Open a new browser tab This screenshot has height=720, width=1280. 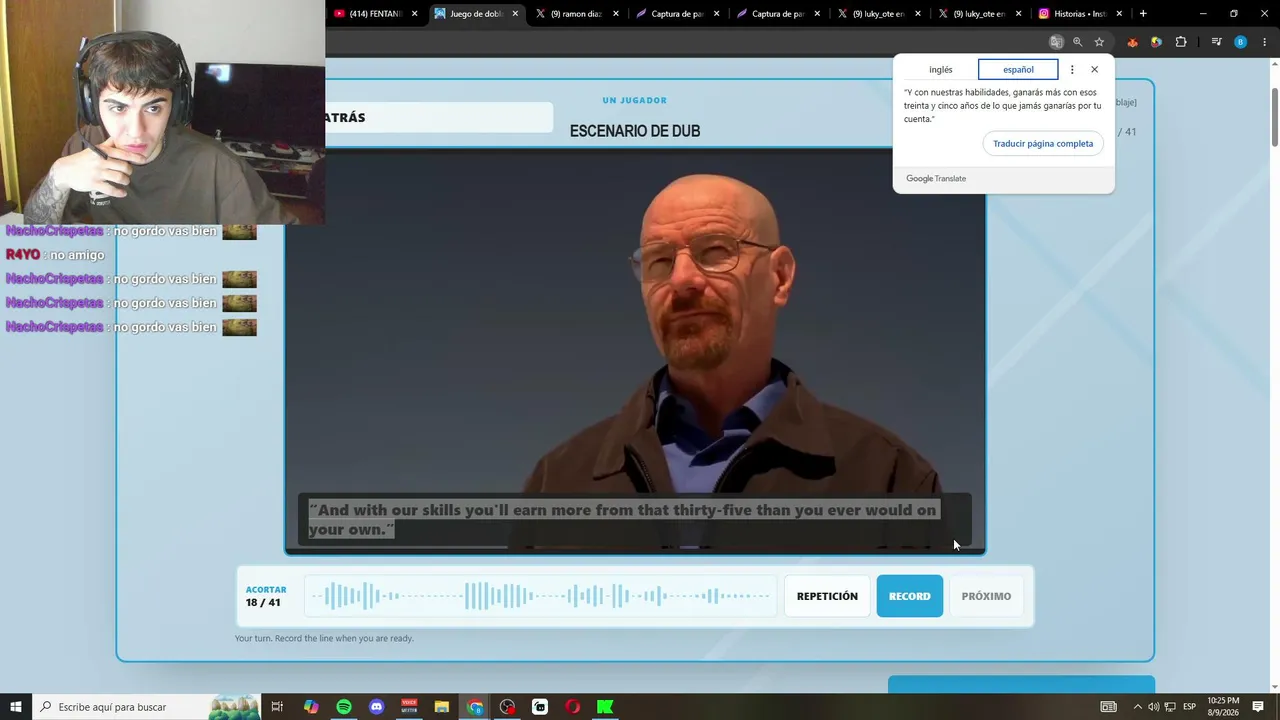coord(1143,14)
